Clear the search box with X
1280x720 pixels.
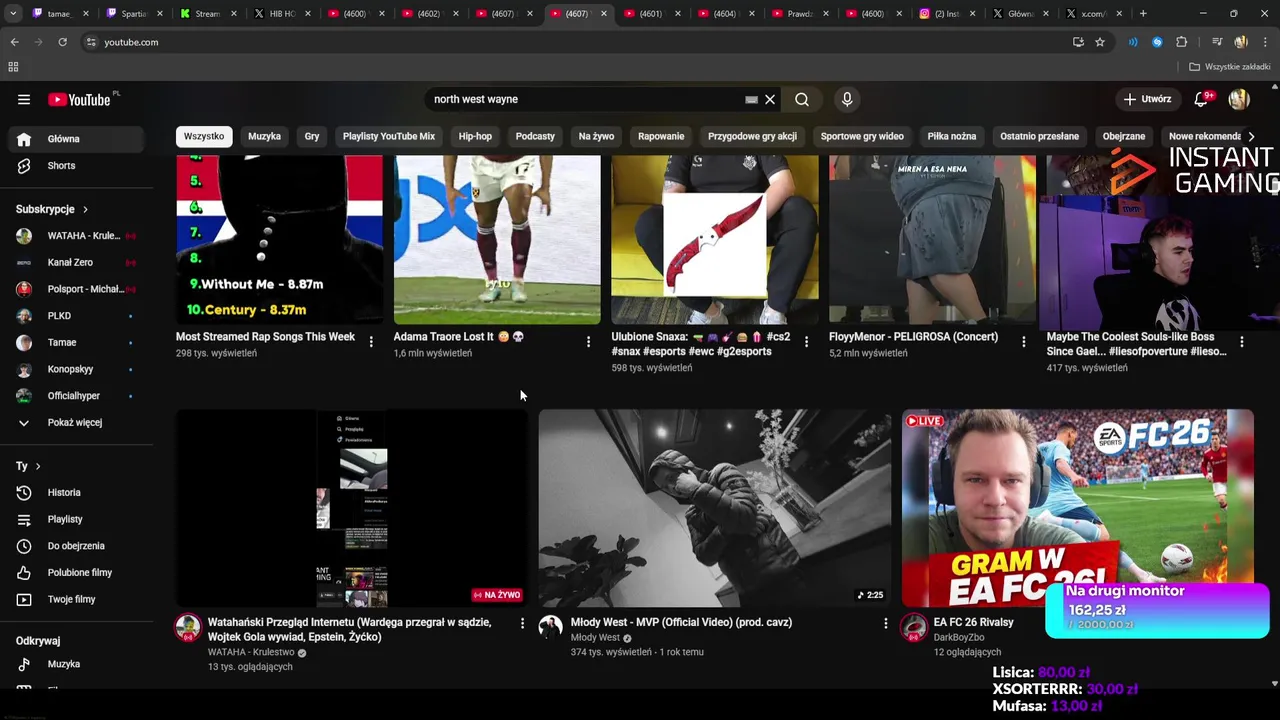(x=770, y=99)
